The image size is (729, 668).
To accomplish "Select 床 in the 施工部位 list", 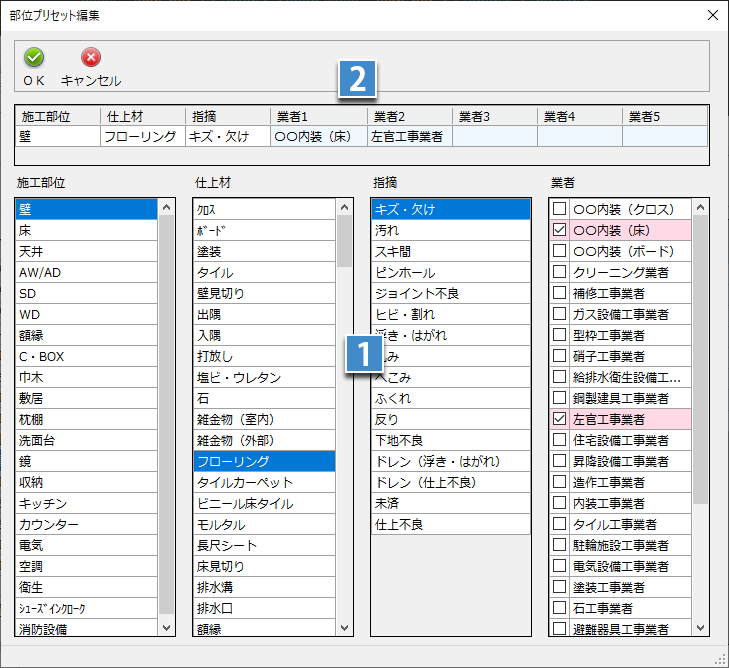I will (86, 230).
